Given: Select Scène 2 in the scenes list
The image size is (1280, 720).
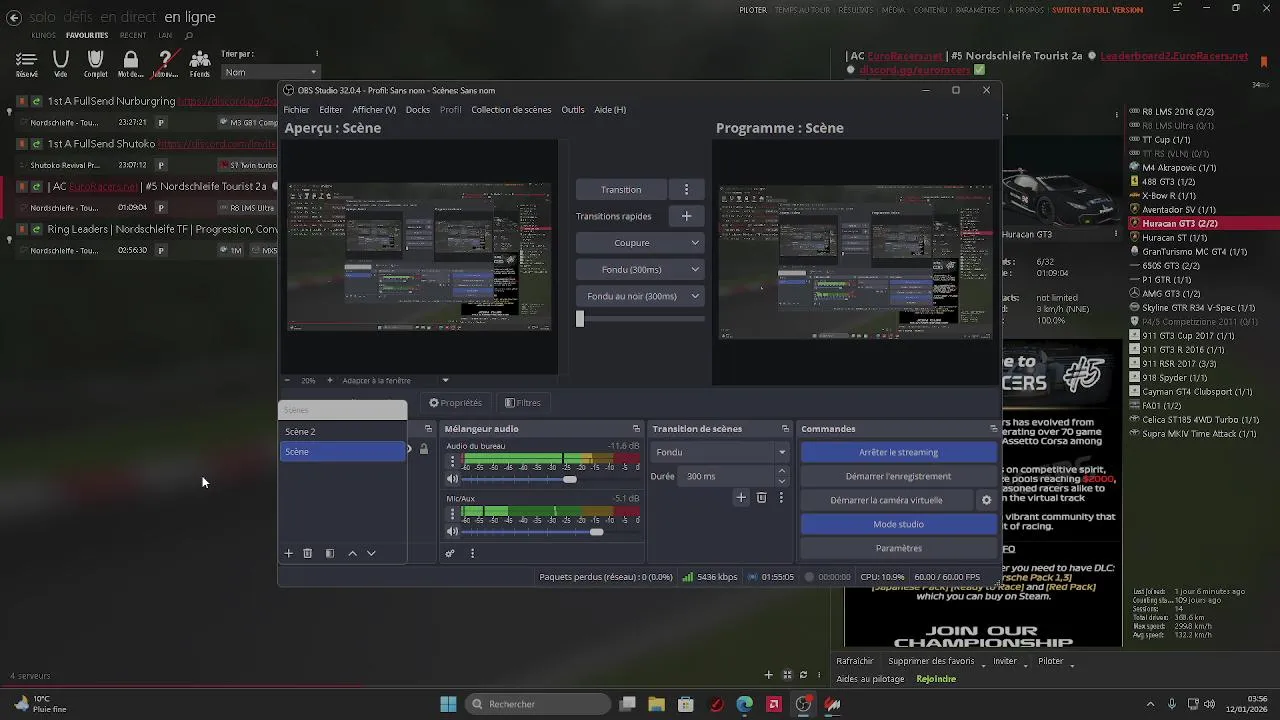Looking at the screenshot, I should coord(343,432).
